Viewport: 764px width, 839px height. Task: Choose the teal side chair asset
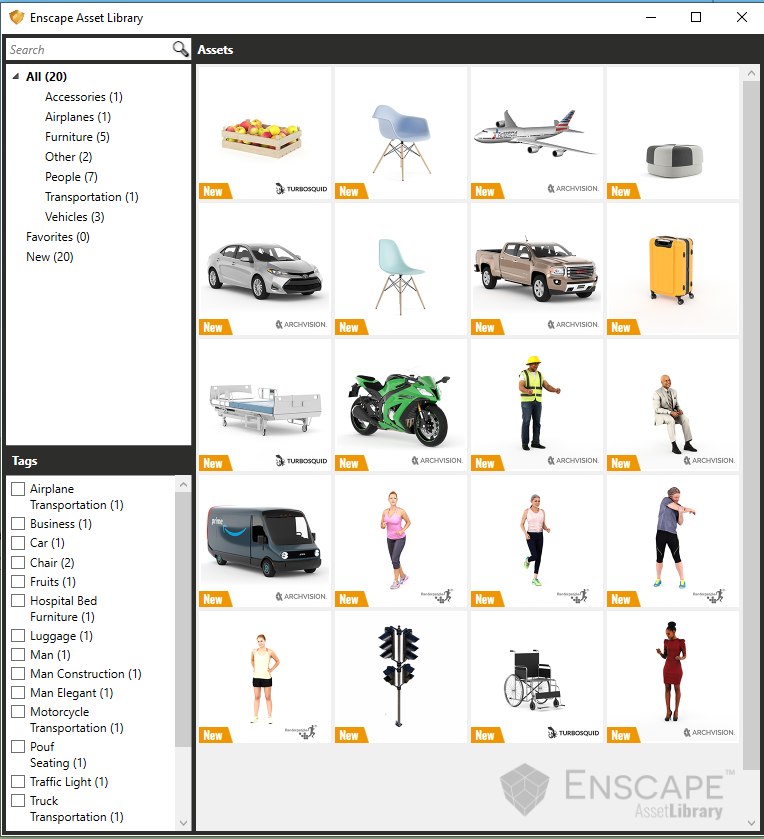[401, 269]
